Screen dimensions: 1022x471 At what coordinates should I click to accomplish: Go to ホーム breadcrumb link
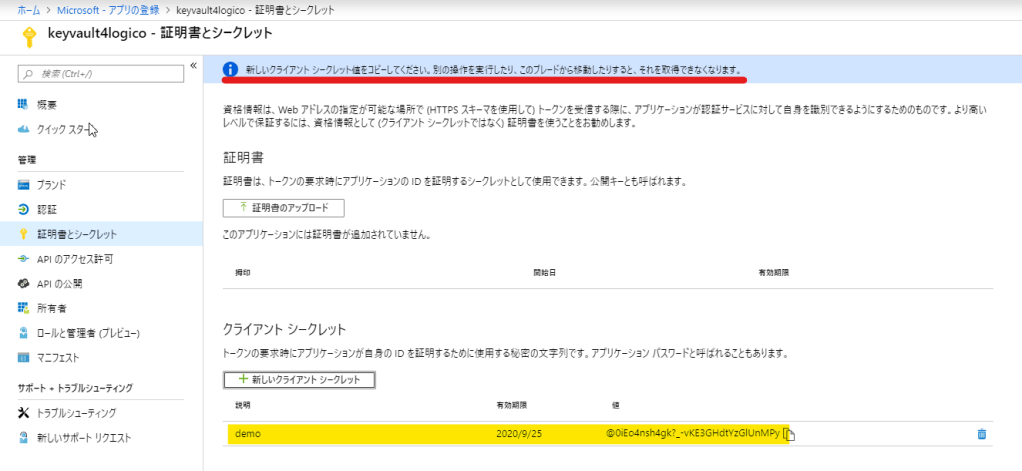tap(28, 9)
